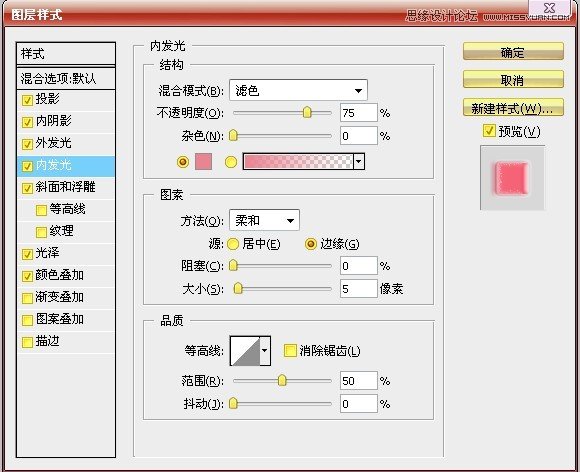580x472 pixels.
Task: Close the 图层样式 dialog
Action: click(x=550, y=8)
